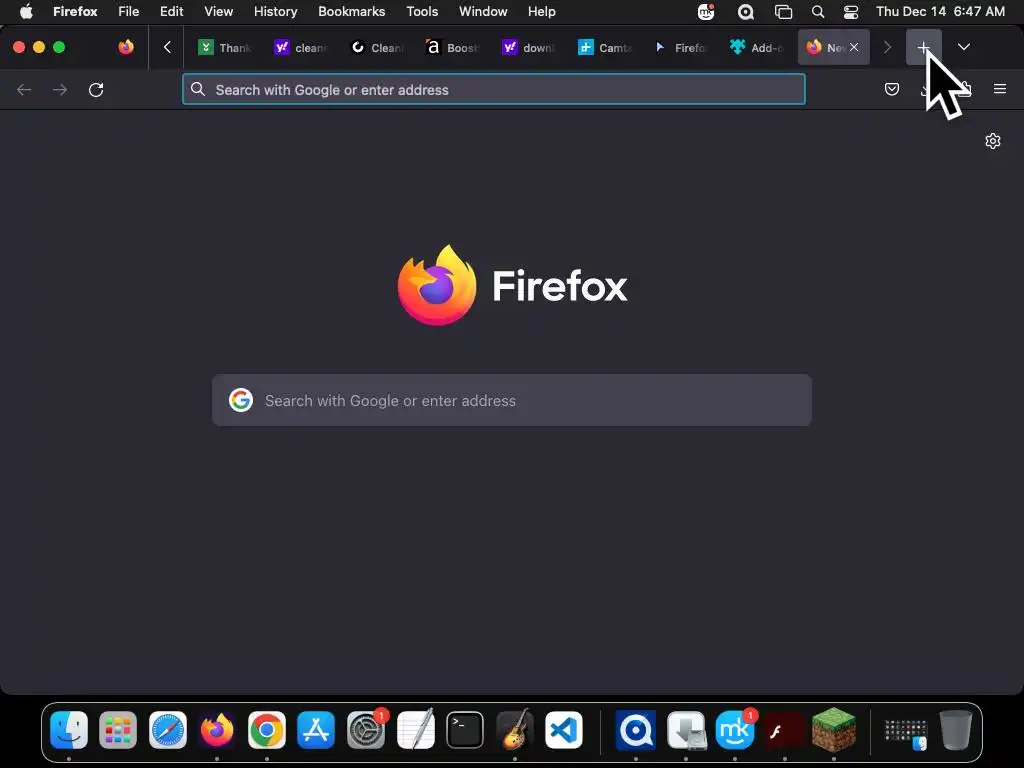Image resolution: width=1024 pixels, height=768 pixels.
Task: Click the Google G icon in search box
Action: click(241, 400)
